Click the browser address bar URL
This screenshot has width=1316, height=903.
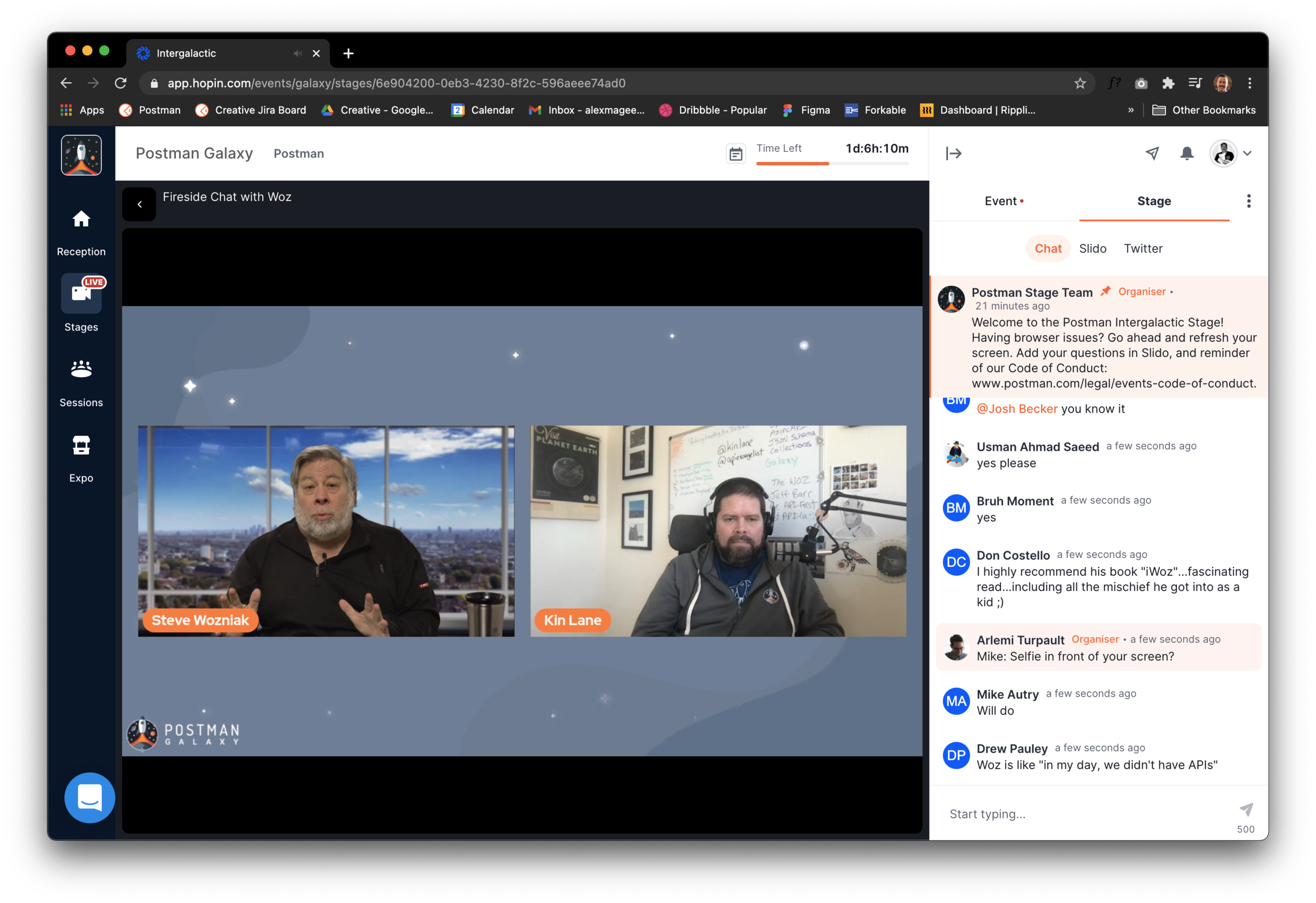click(x=396, y=83)
